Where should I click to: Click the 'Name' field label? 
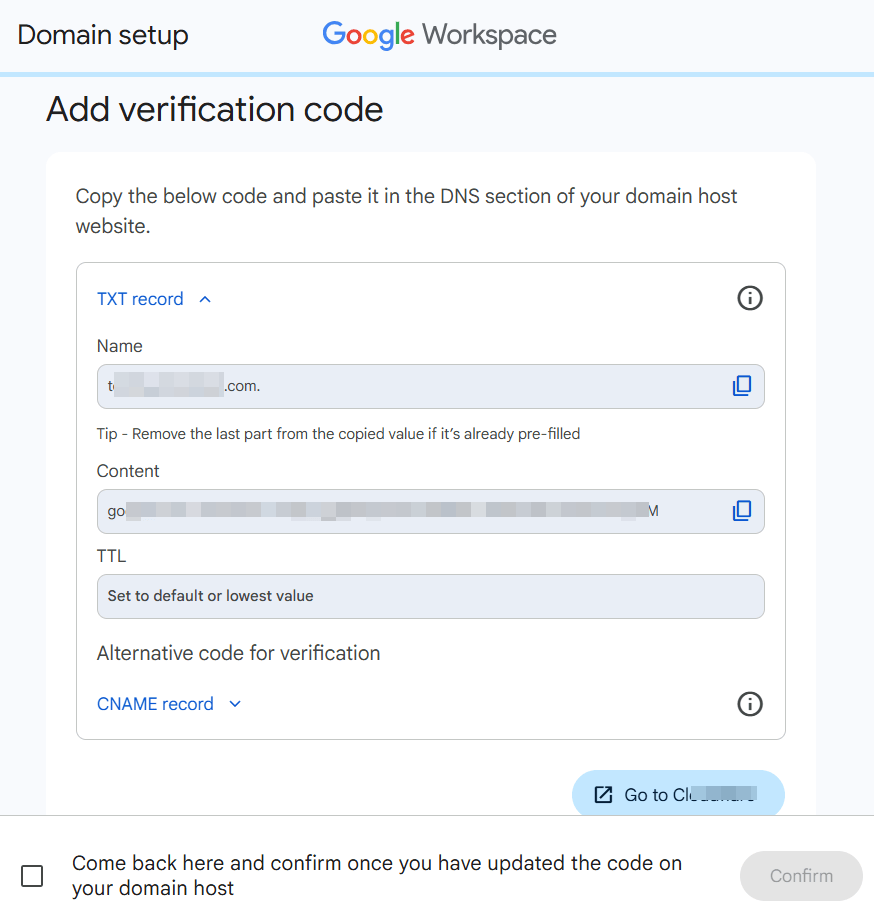[x=119, y=346]
